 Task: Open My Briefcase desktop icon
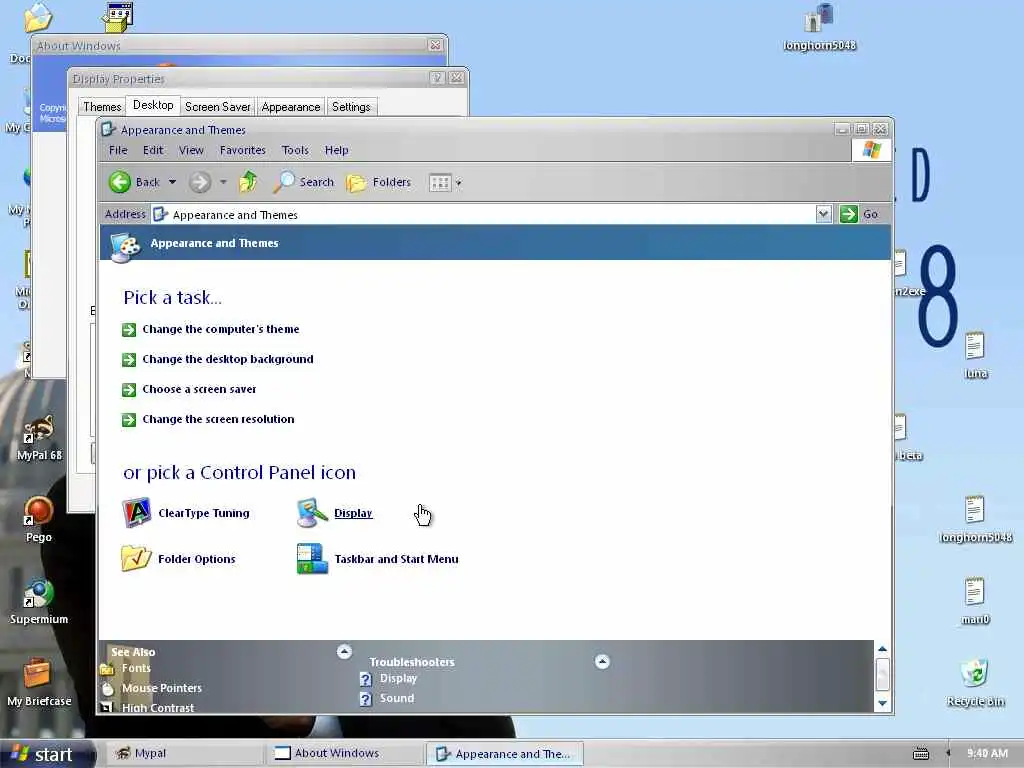pyautogui.click(x=39, y=683)
